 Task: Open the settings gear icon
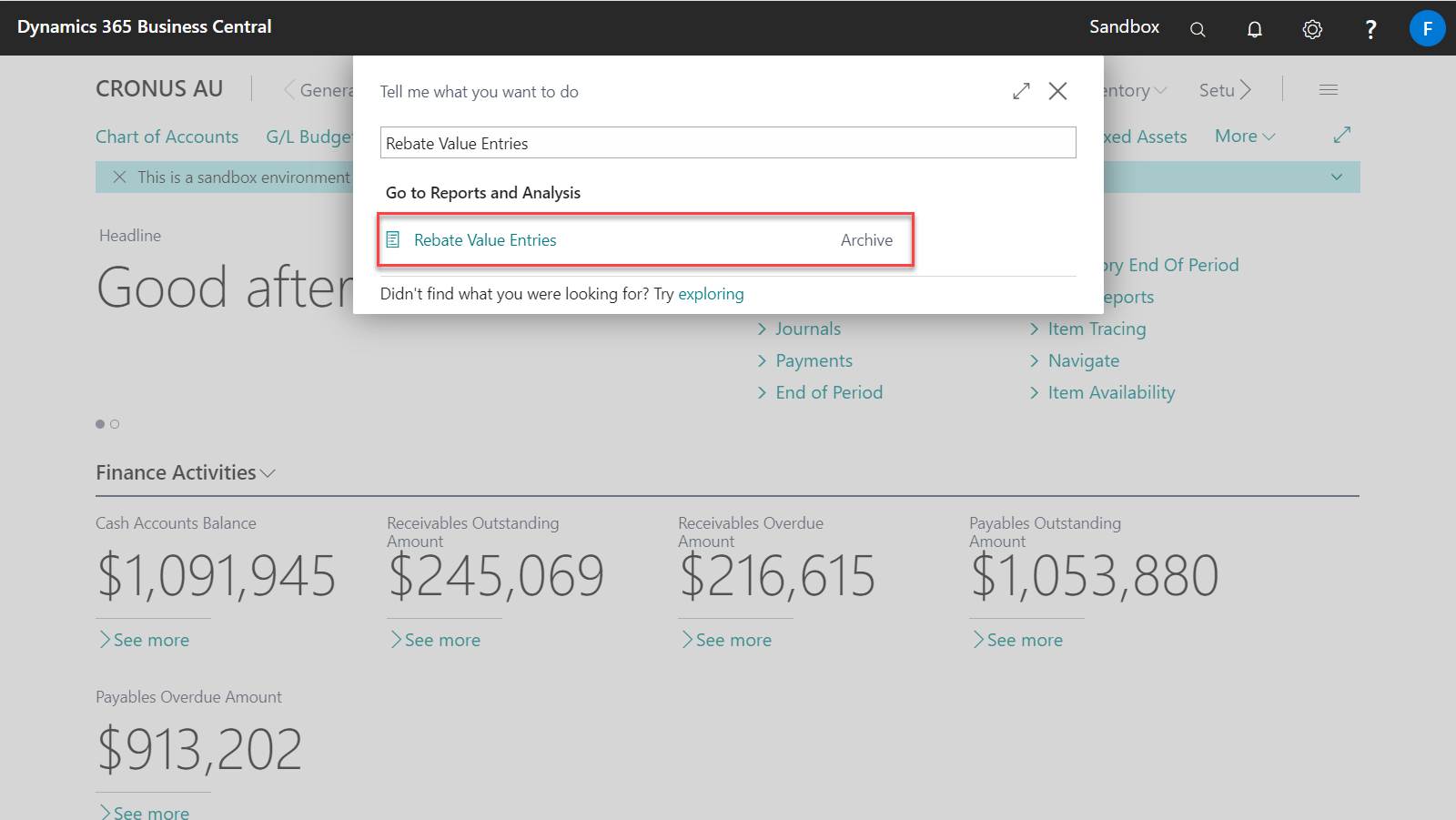1312,29
